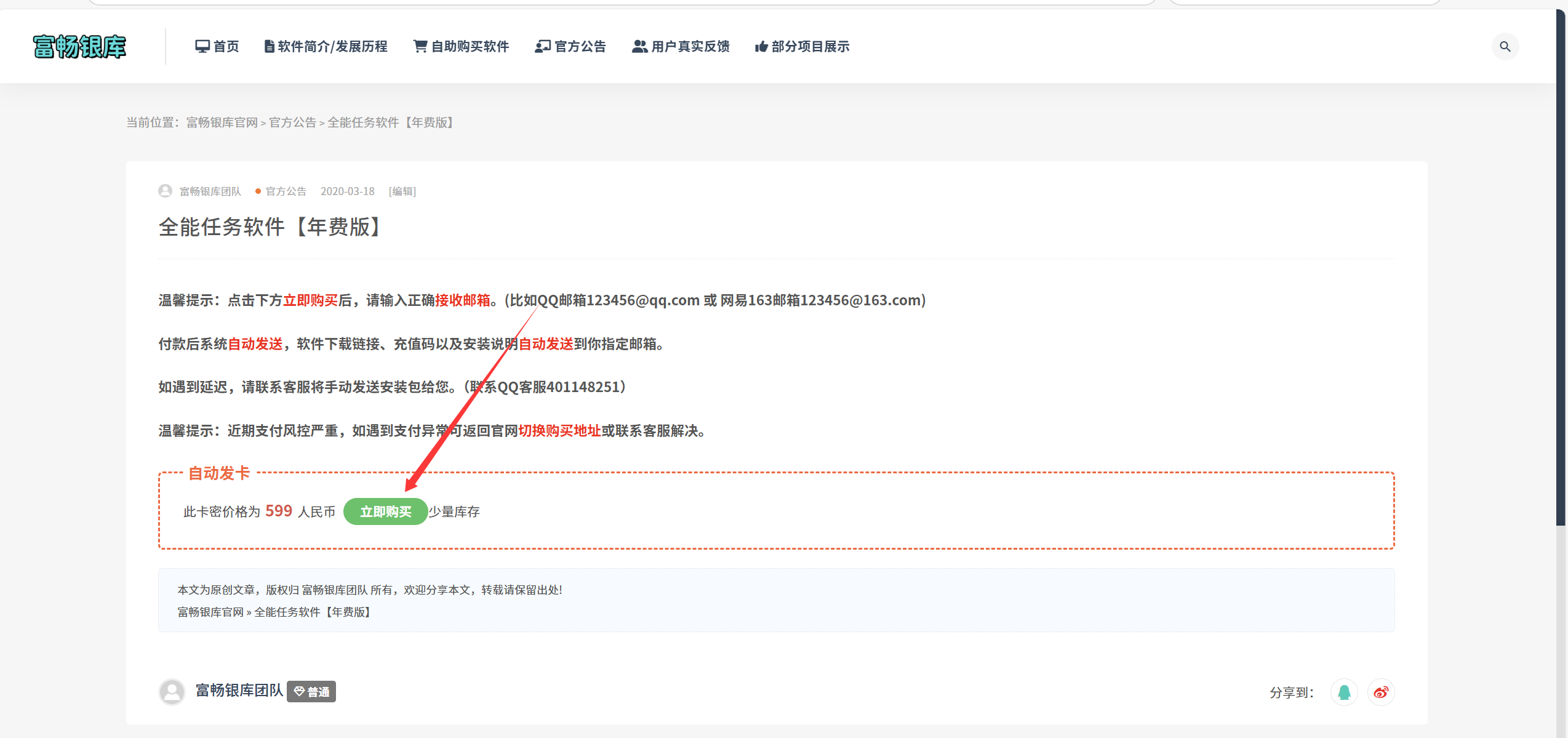This screenshot has width=1568, height=738.
Task: Click the 富畅银库 site logo
Action: [x=79, y=47]
